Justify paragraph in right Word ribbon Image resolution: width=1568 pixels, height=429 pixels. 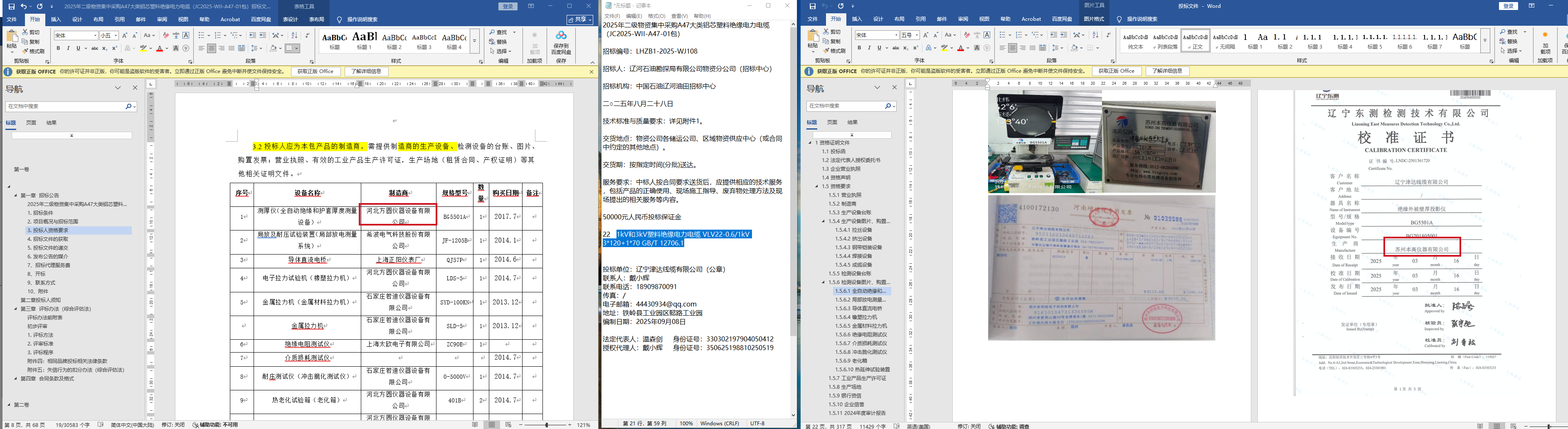coord(1032,48)
